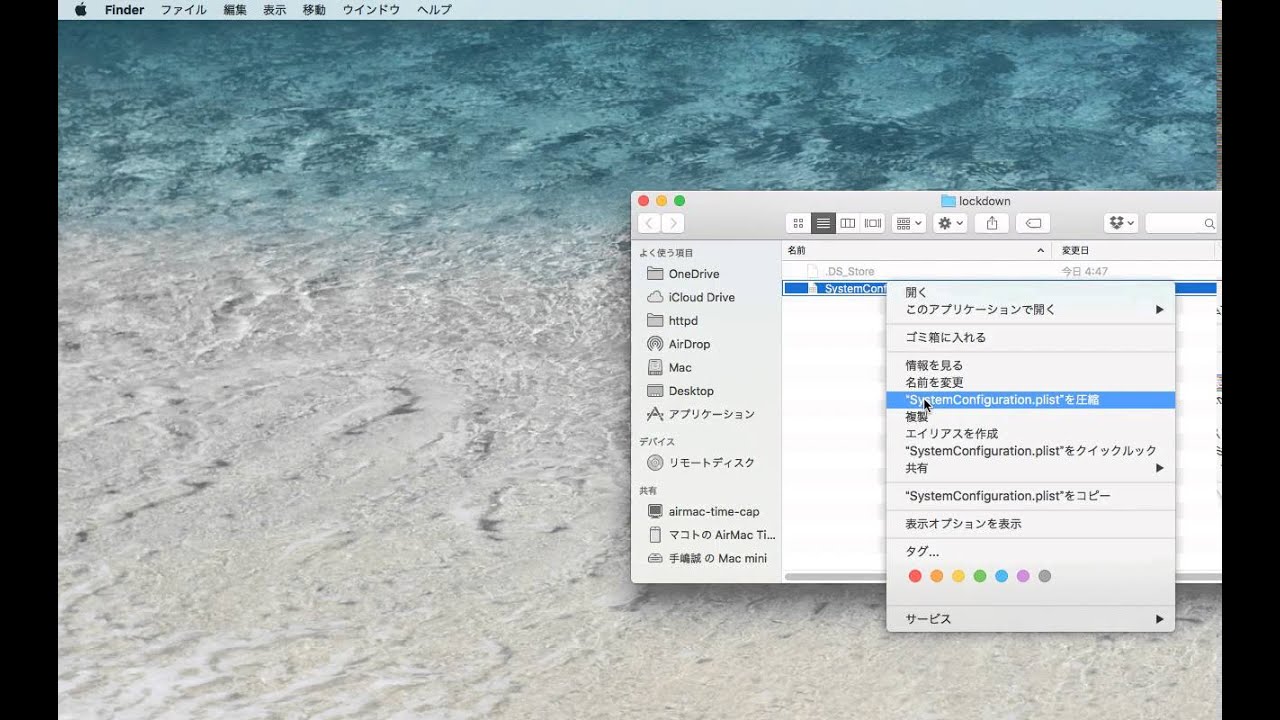
Task: Open the ヘルプ menu
Action: [434, 10]
